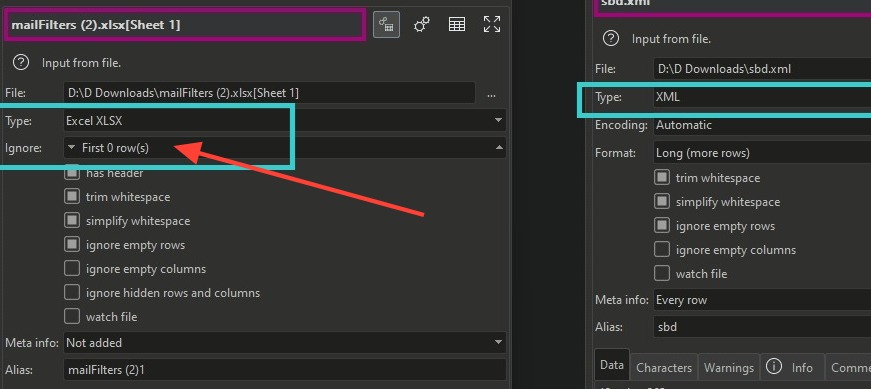Expand the First 0 row(s) ignore dropdown
Viewport: 871px width, 389px height.
click(284, 148)
